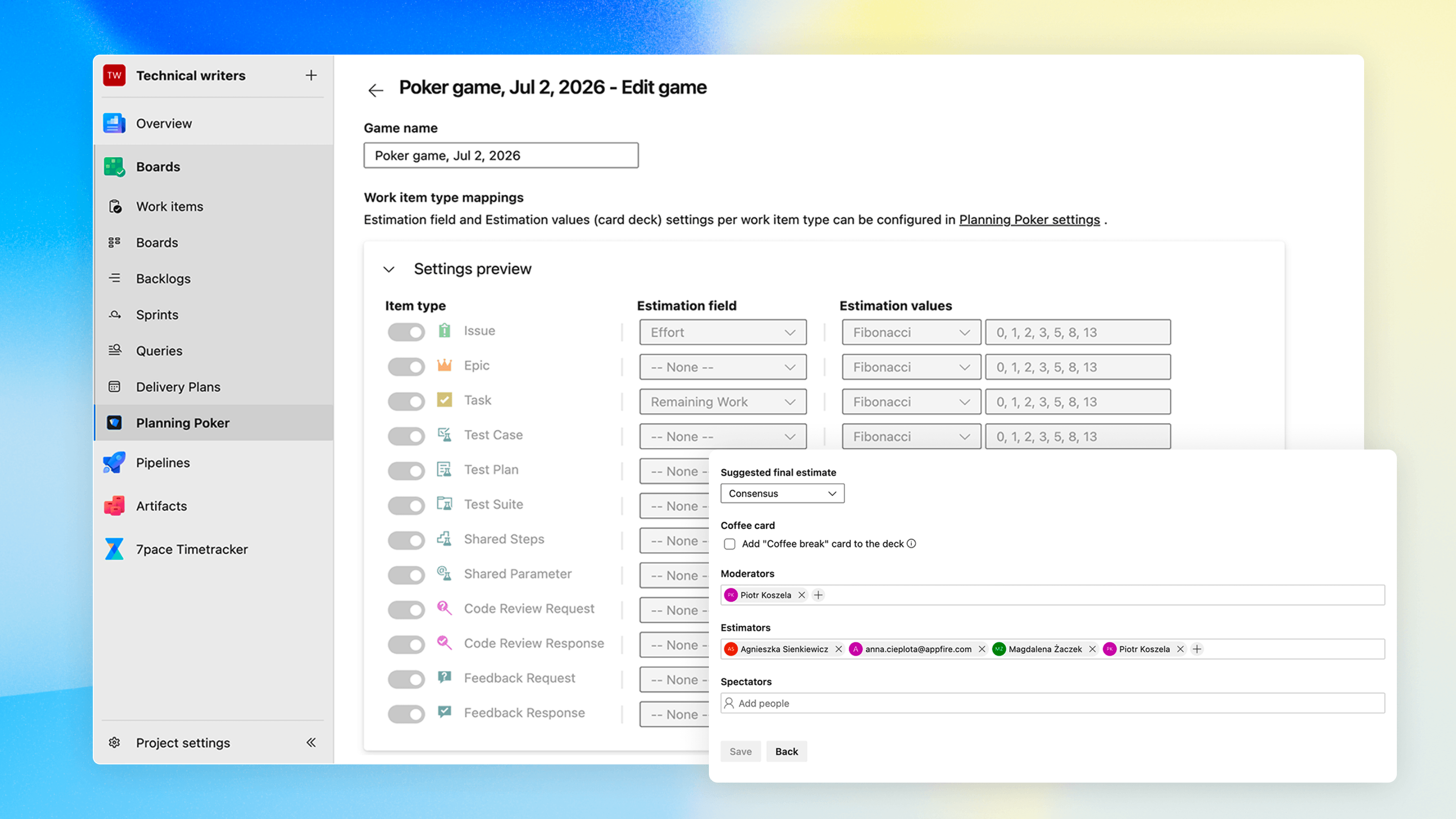Click the Epic crown icon
Image resolution: width=1456 pixels, height=819 pixels.
pyautogui.click(x=445, y=365)
